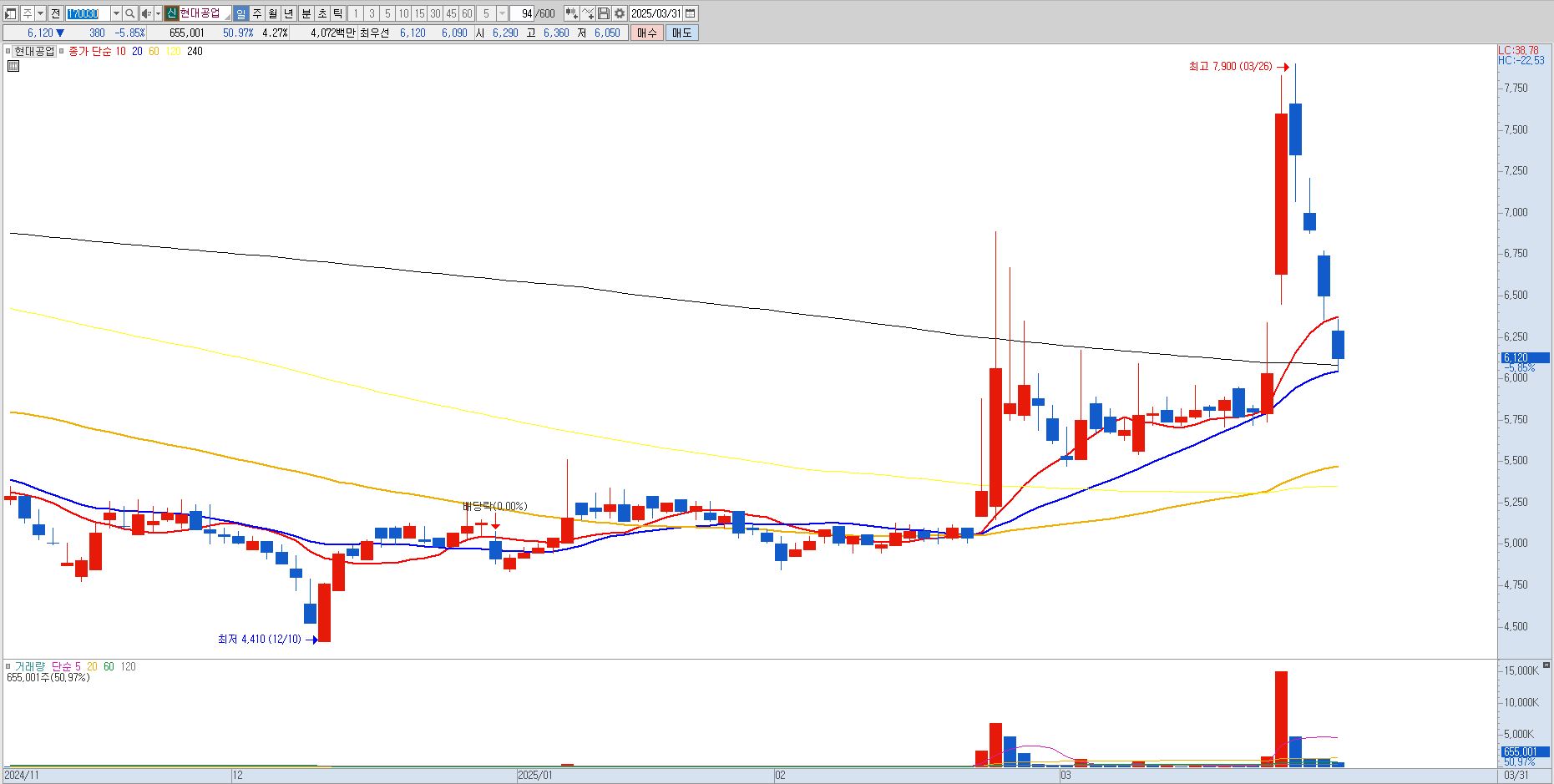1554x784 pixels.
Task: Click the green 신 badge icon
Action: pyautogui.click(x=171, y=13)
